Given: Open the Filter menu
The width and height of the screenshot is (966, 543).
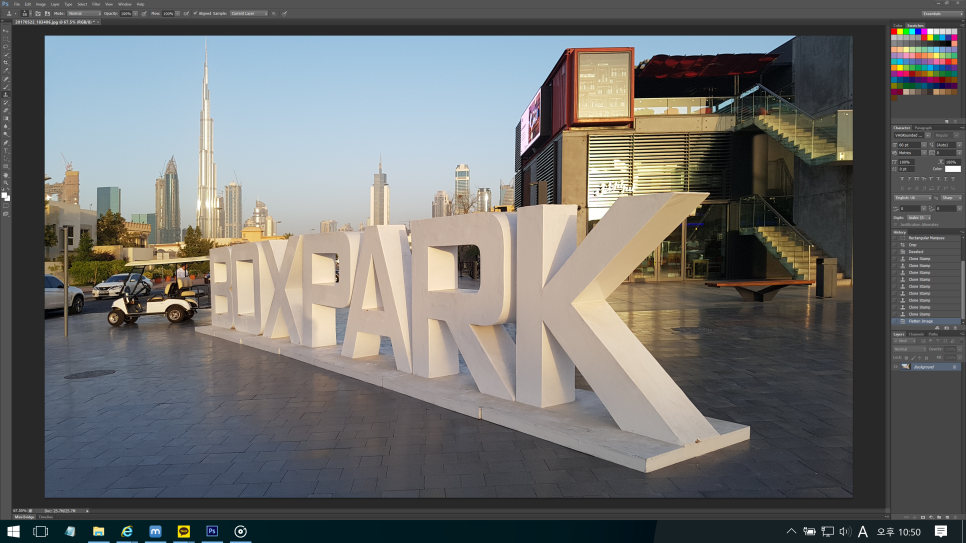Looking at the screenshot, I should pyautogui.click(x=96, y=4).
